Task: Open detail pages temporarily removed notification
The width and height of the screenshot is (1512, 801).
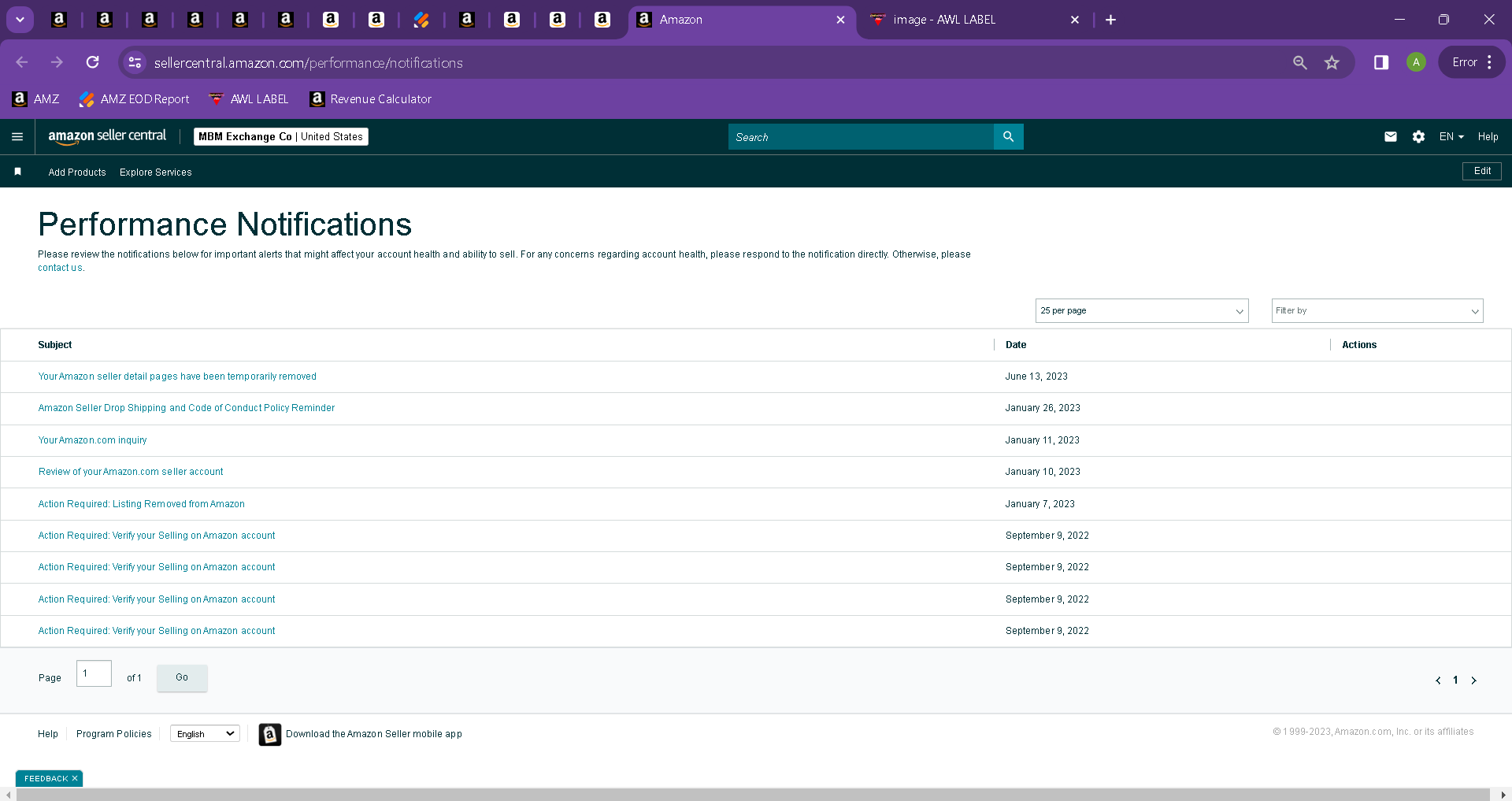Action: (x=177, y=376)
